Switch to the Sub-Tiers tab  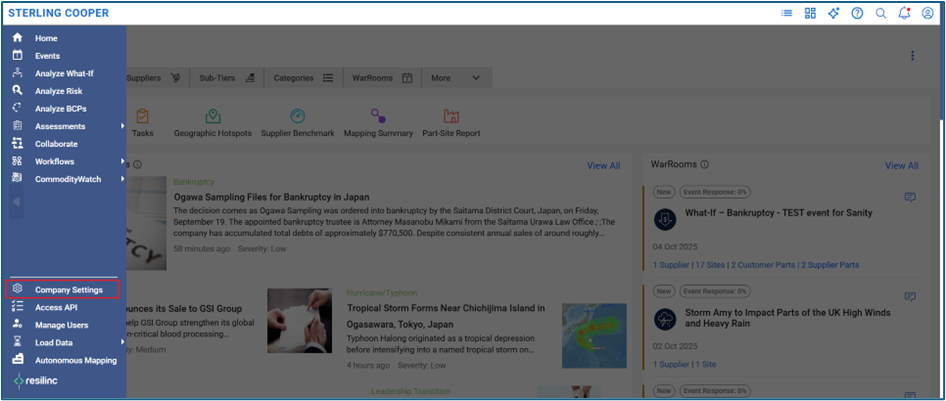coord(227,78)
